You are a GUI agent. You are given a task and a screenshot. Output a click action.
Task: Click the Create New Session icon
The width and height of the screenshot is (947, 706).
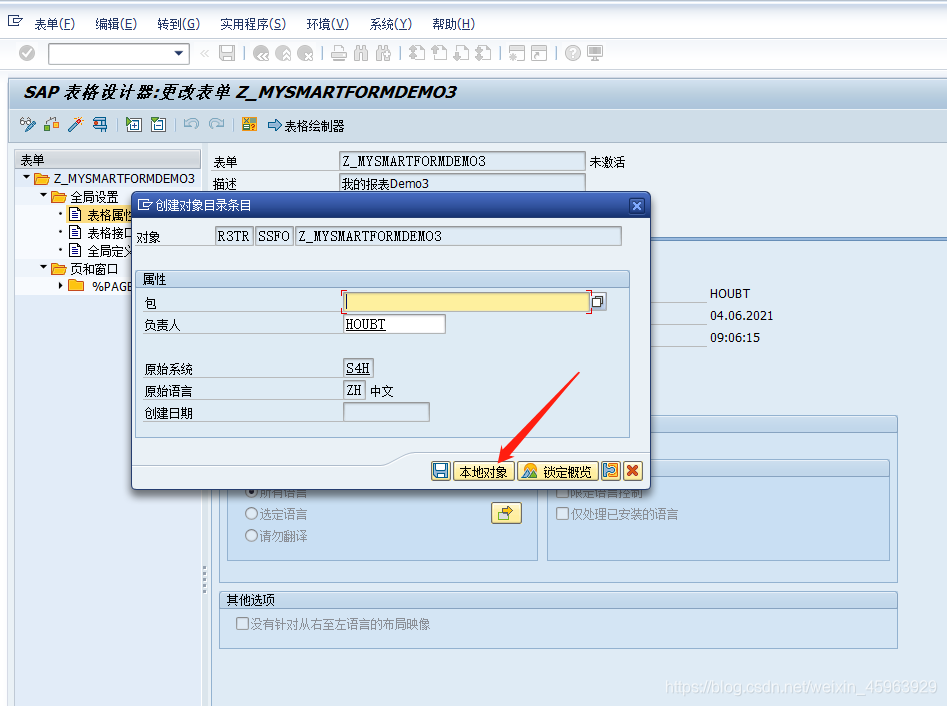click(516, 53)
